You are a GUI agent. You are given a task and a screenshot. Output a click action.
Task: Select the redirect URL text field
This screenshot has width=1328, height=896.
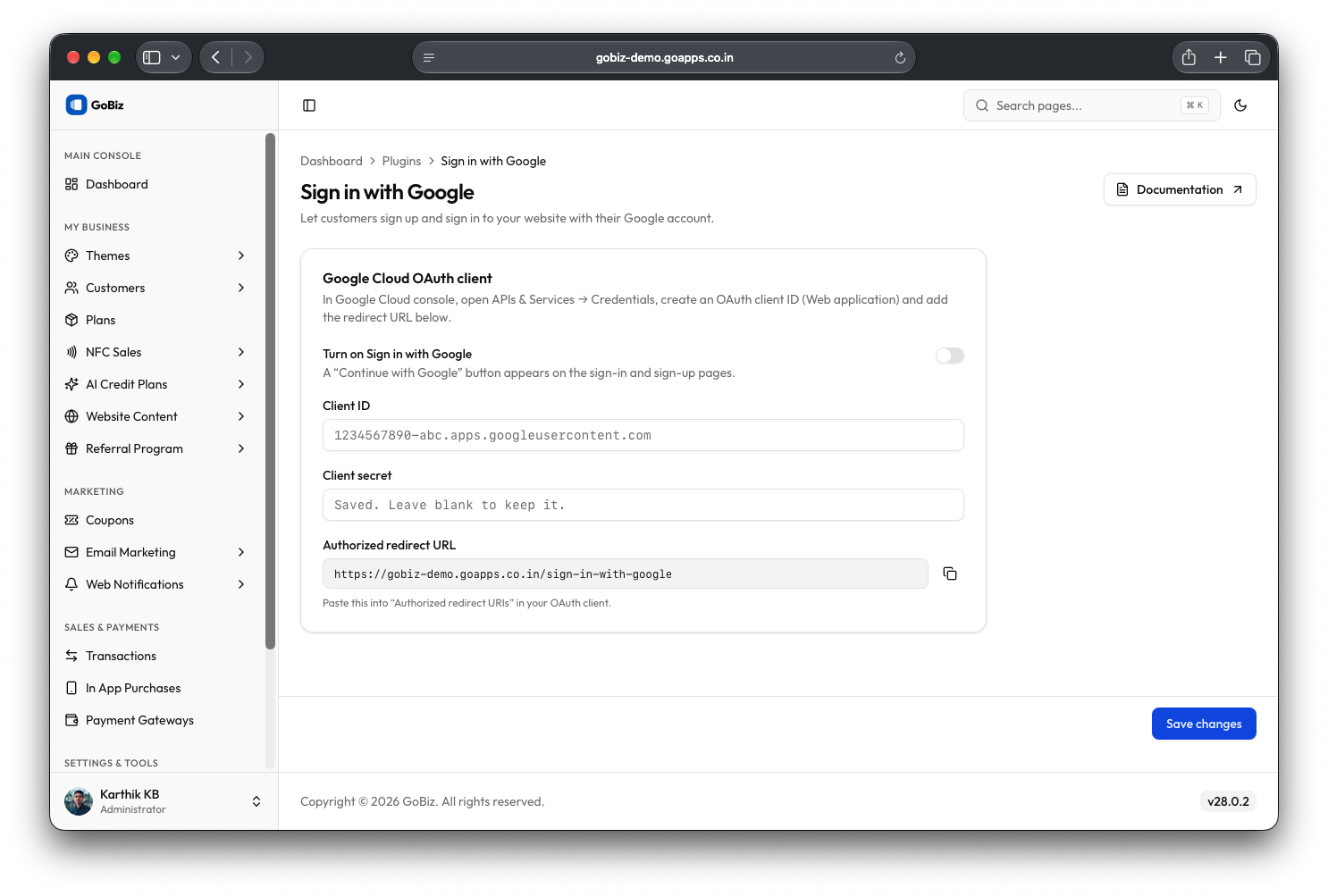[x=626, y=574]
